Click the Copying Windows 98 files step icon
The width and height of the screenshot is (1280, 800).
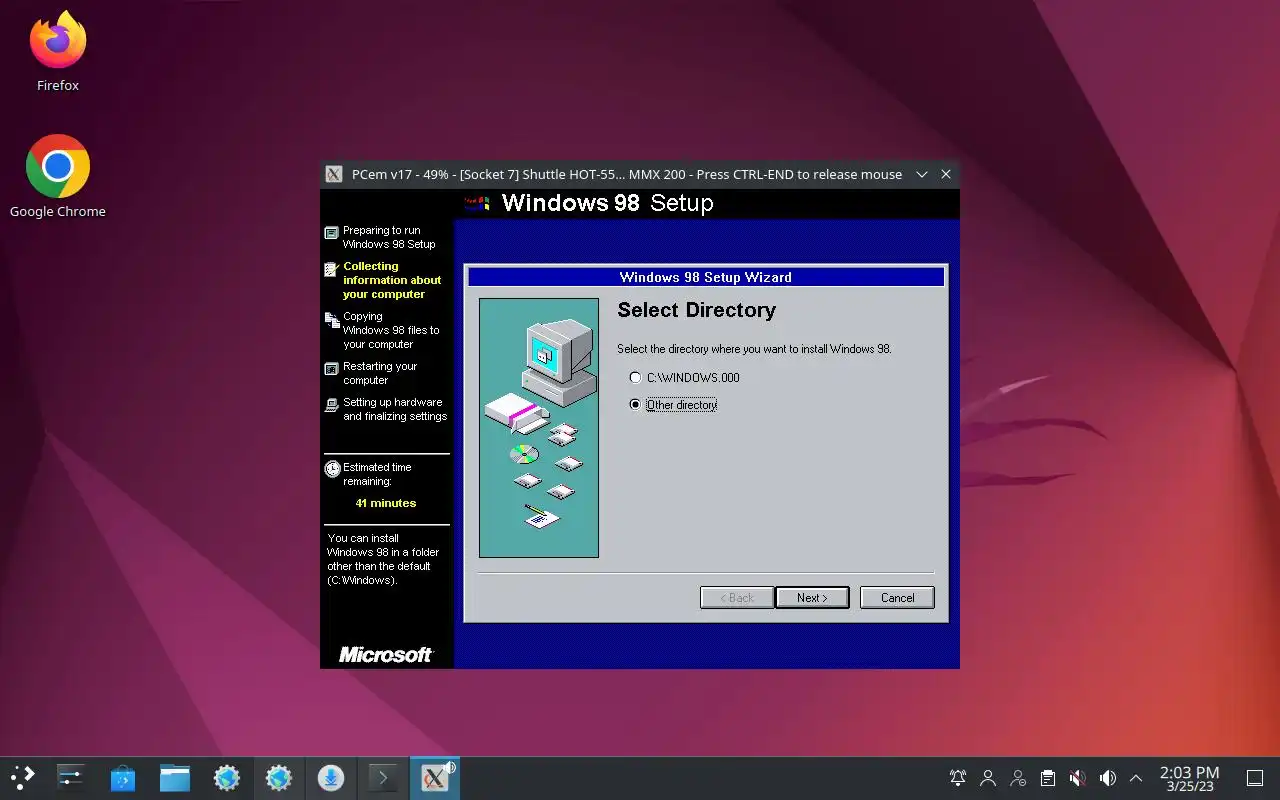(x=332, y=319)
